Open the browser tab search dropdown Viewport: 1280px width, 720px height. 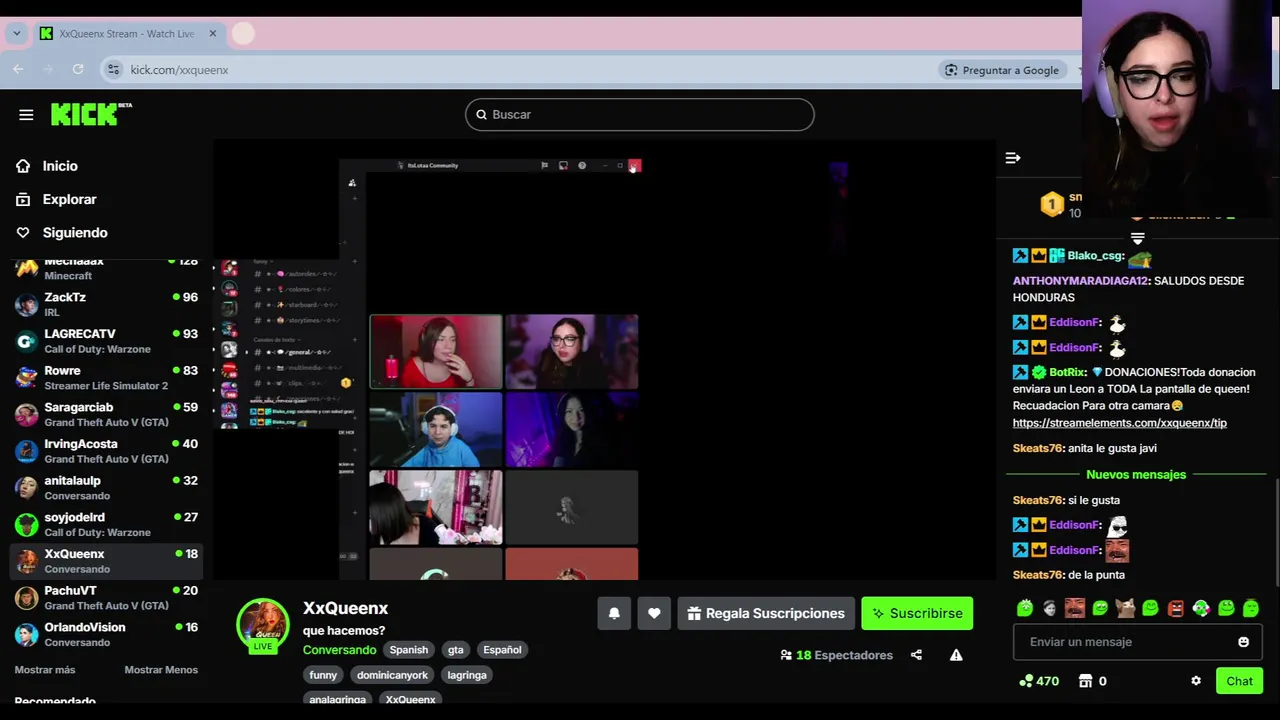(16, 33)
